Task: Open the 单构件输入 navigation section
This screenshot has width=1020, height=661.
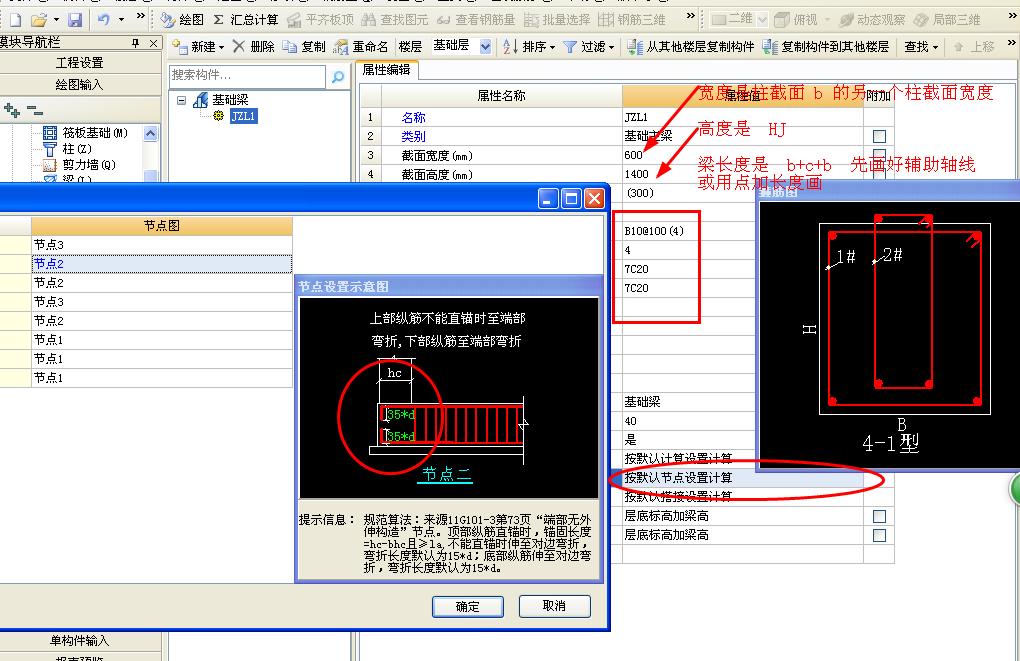Action: pos(80,641)
